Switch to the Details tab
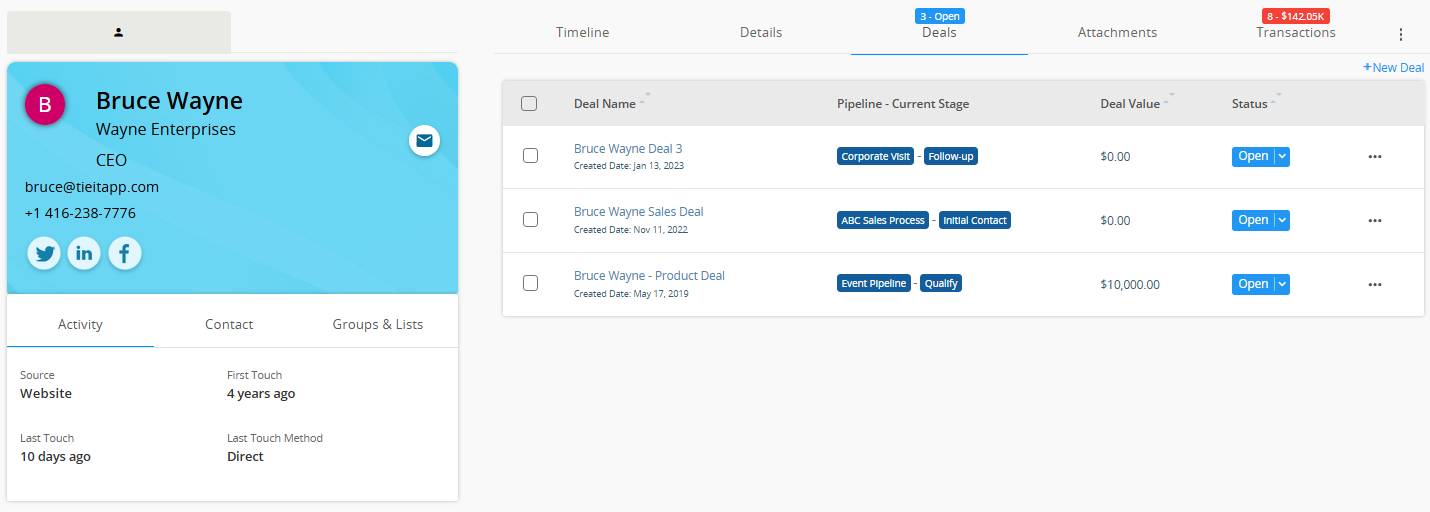The height and width of the screenshot is (512, 1430). click(761, 32)
